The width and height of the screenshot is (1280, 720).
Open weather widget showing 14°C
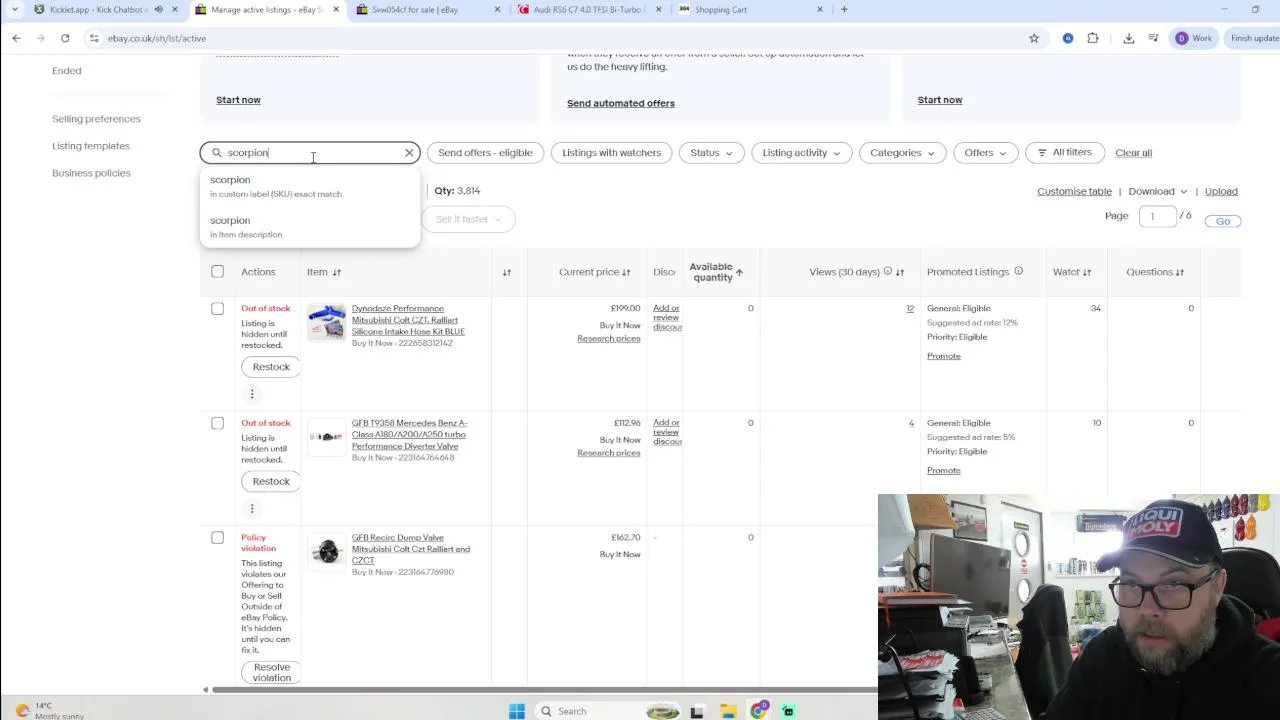[50, 711]
